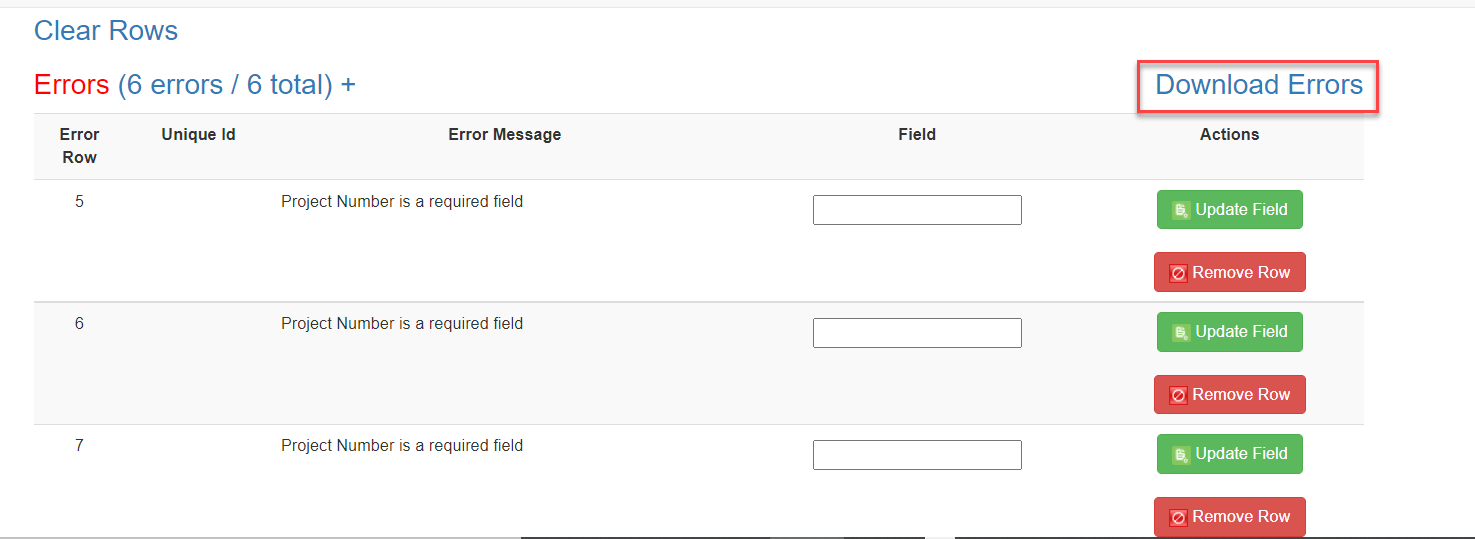Click the prohibit icon on row 6's Remove Row
Image resolution: width=1475 pixels, height=539 pixels.
click(x=1178, y=395)
